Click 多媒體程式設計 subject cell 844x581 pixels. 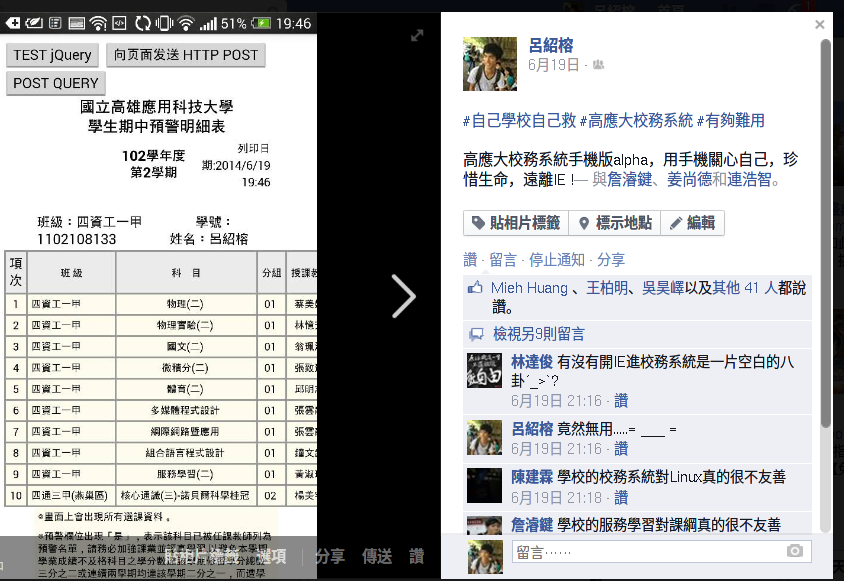[x=186, y=410]
